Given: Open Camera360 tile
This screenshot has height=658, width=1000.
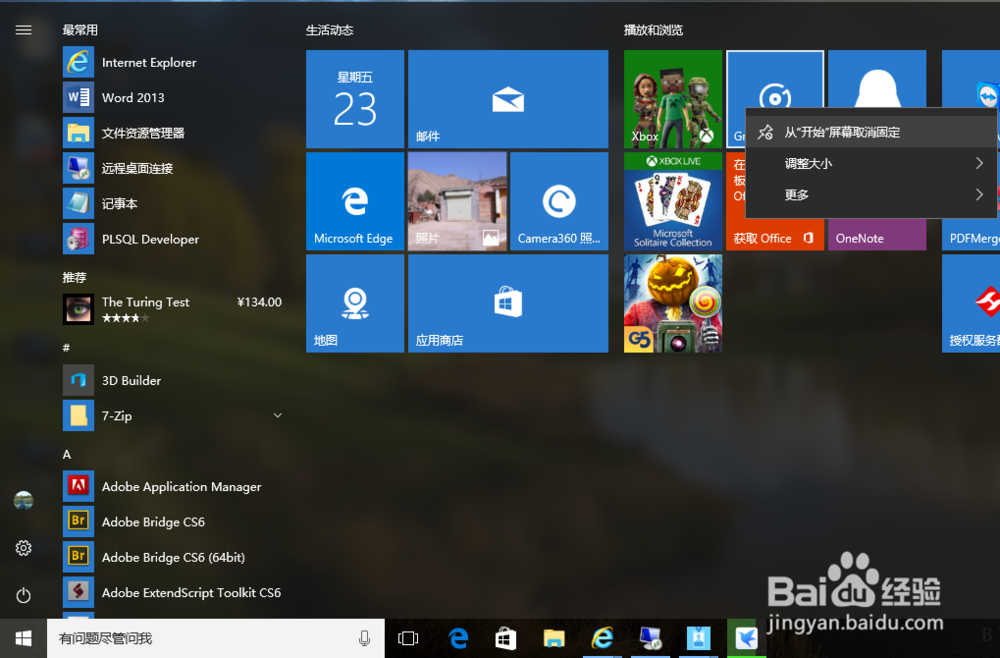Looking at the screenshot, I should click(559, 201).
